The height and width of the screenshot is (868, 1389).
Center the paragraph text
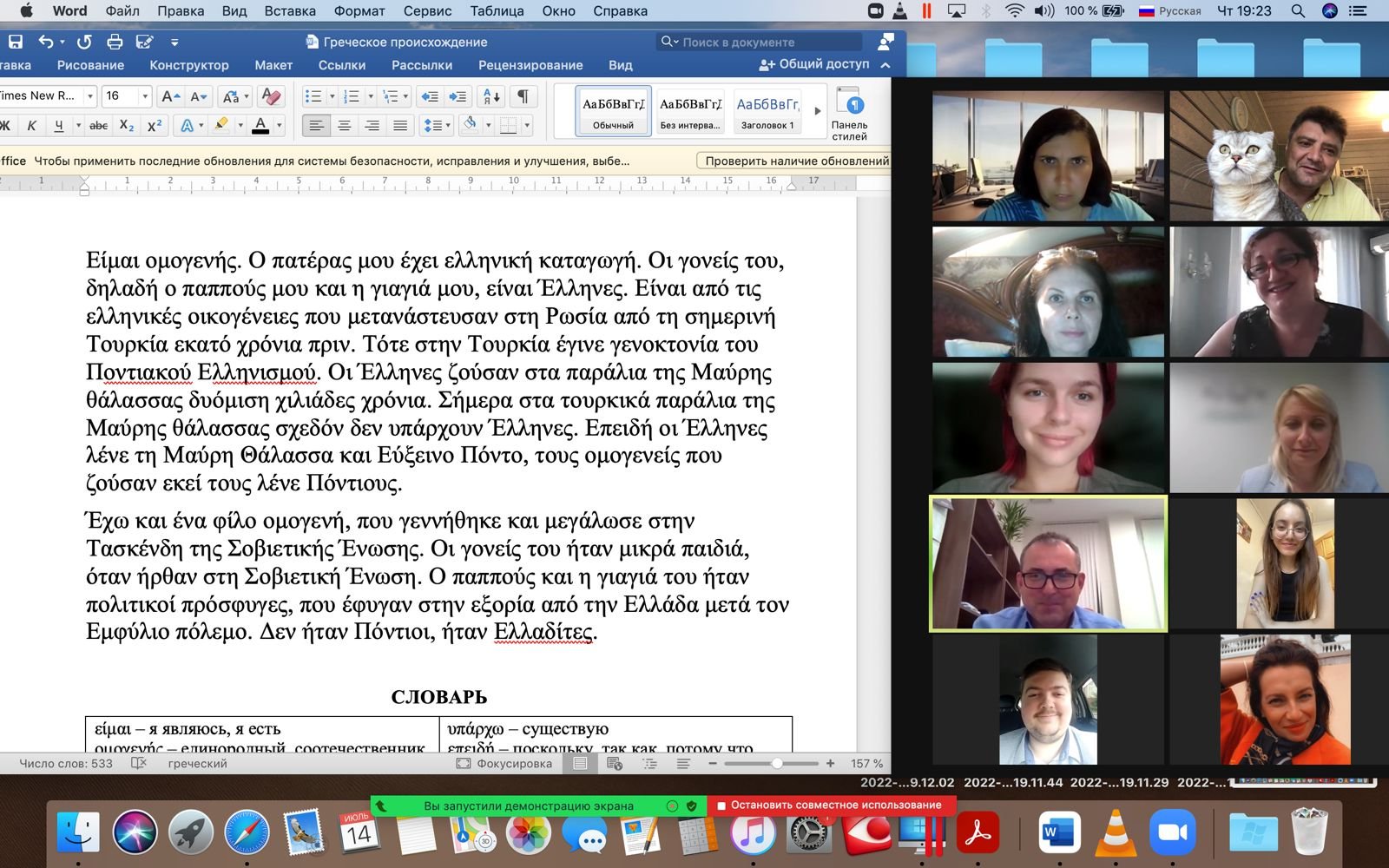[x=345, y=126]
